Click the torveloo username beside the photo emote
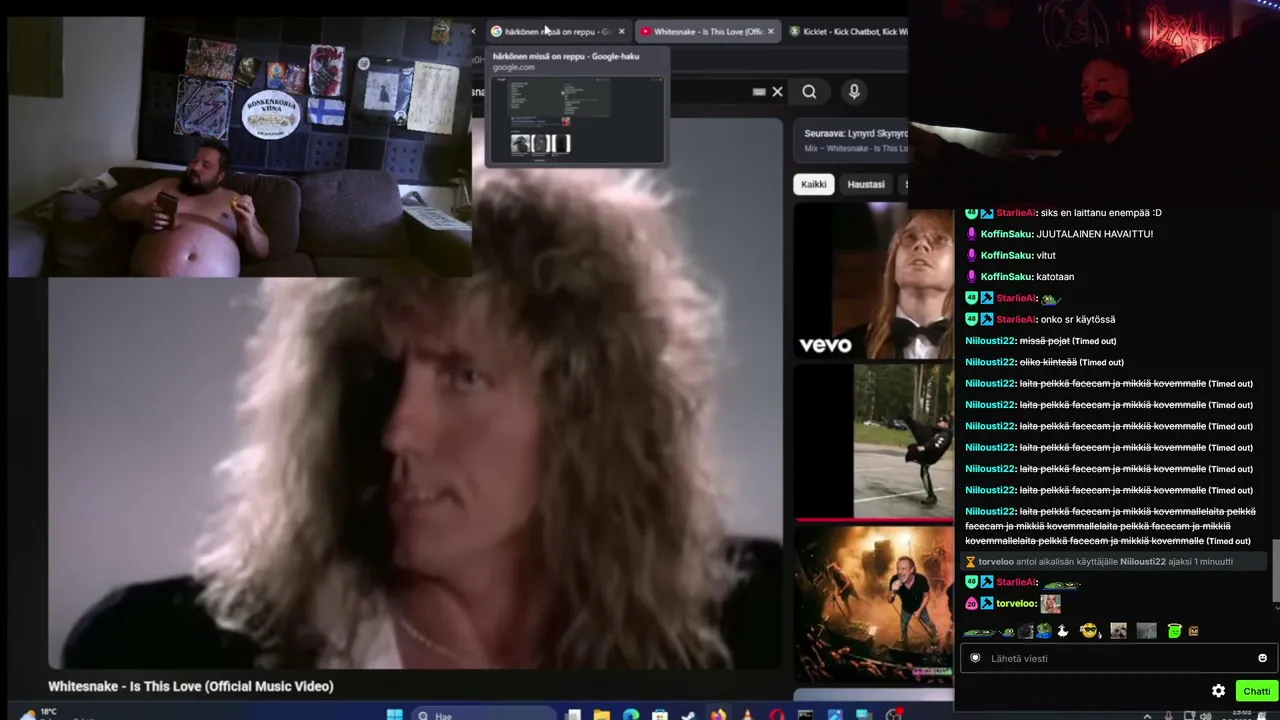Screen dimensions: 1280x720 click(x=1015, y=604)
